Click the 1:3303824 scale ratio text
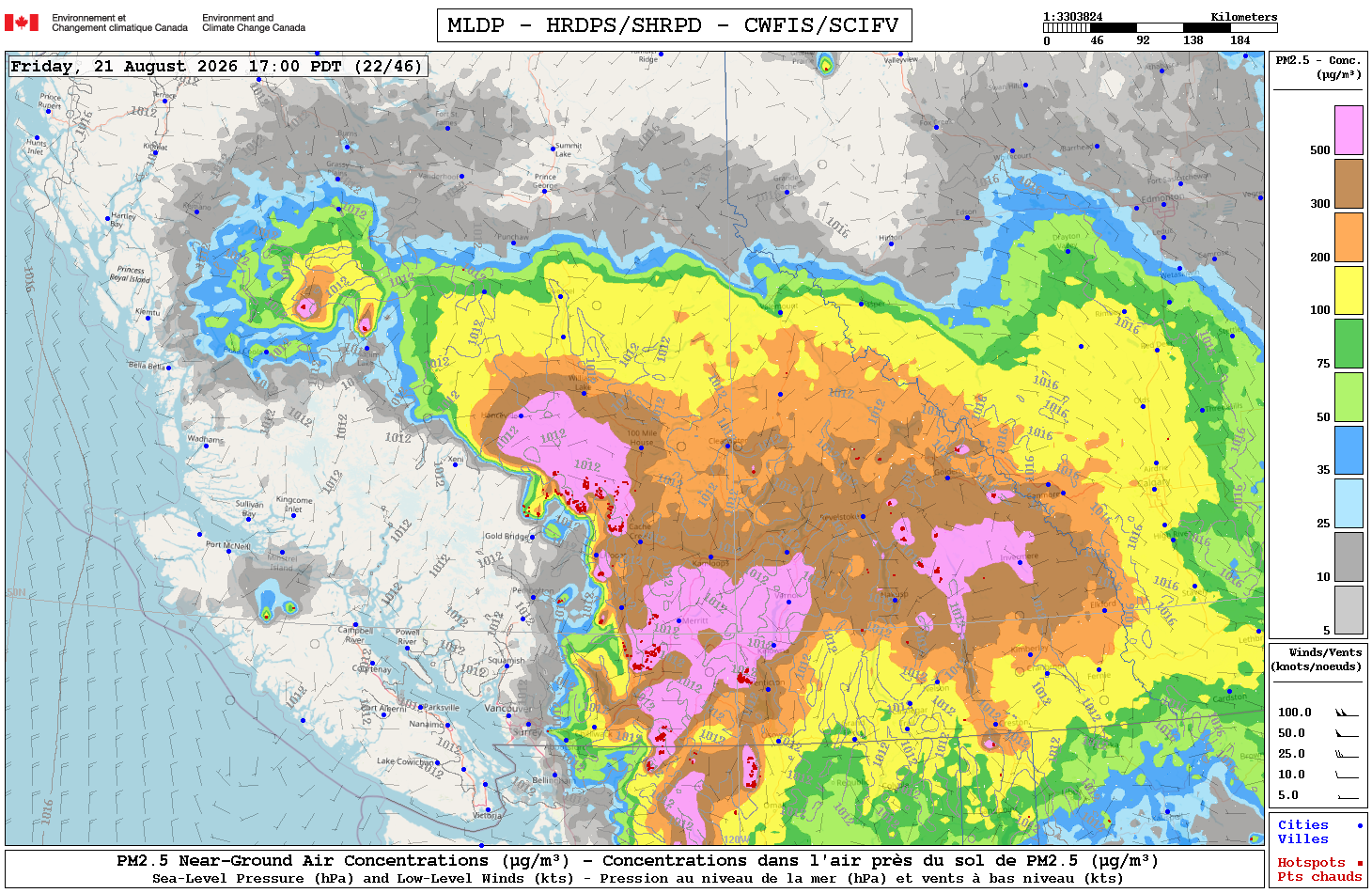The width and height of the screenshot is (1372, 893). click(1073, 17)
